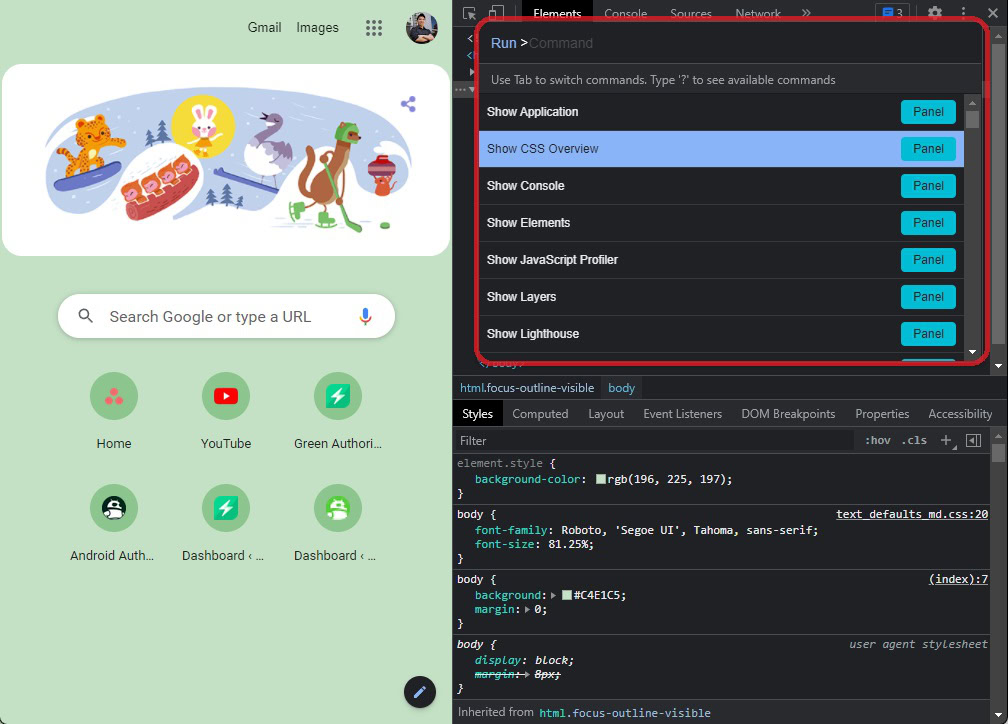Run the Show Console command
1008x724 pixels.
(x=721, y=186)
